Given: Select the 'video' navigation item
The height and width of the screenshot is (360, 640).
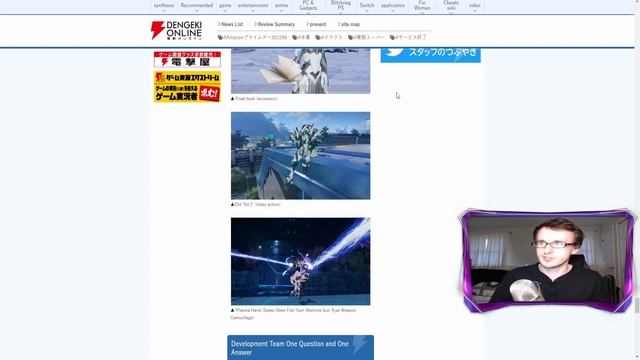Looking at the screenshot, I should coord(475,6).
